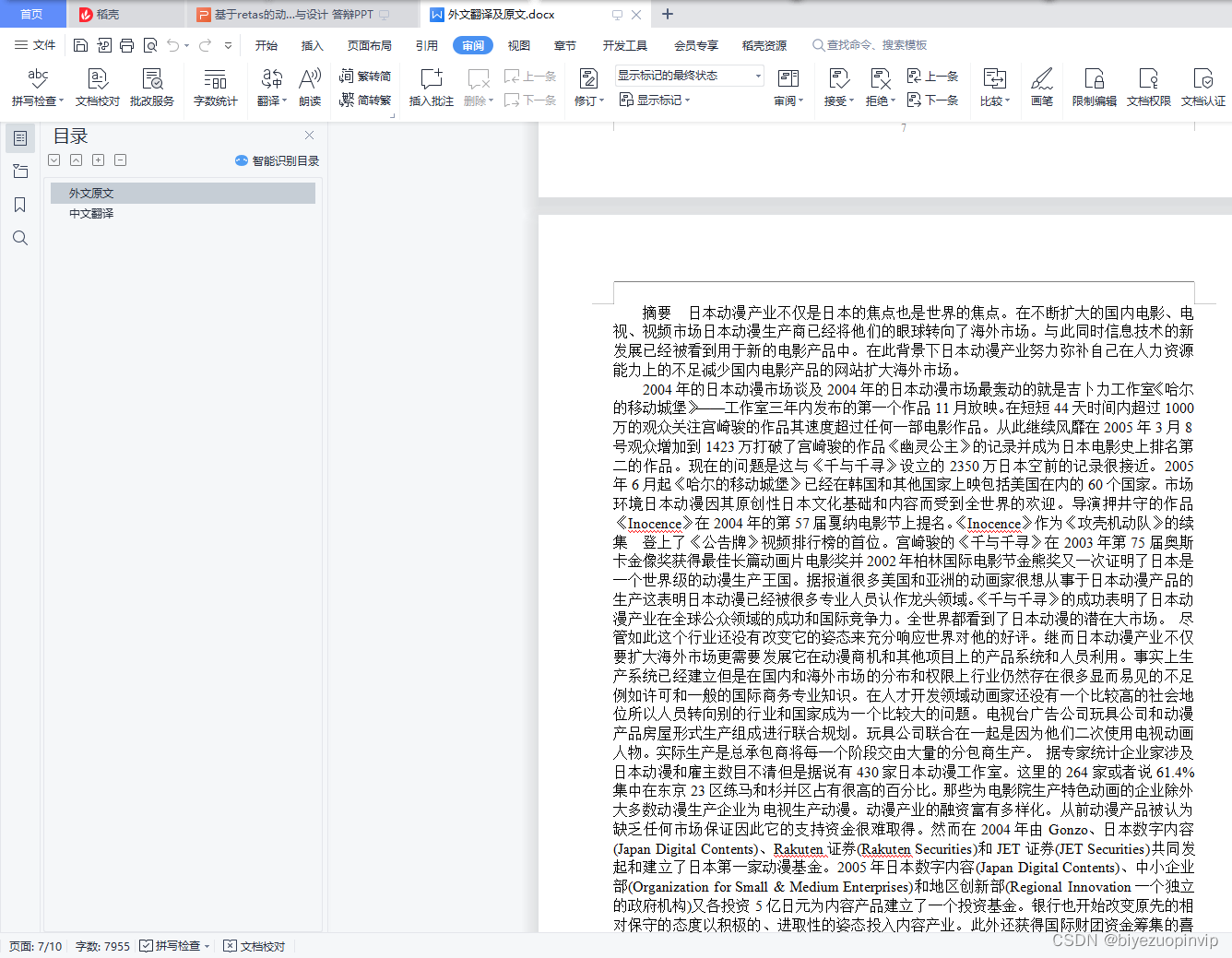Switch to the 页面布局 ribbon tab
This screenshot has width=1232, height=958.
(x=370, y=45)
